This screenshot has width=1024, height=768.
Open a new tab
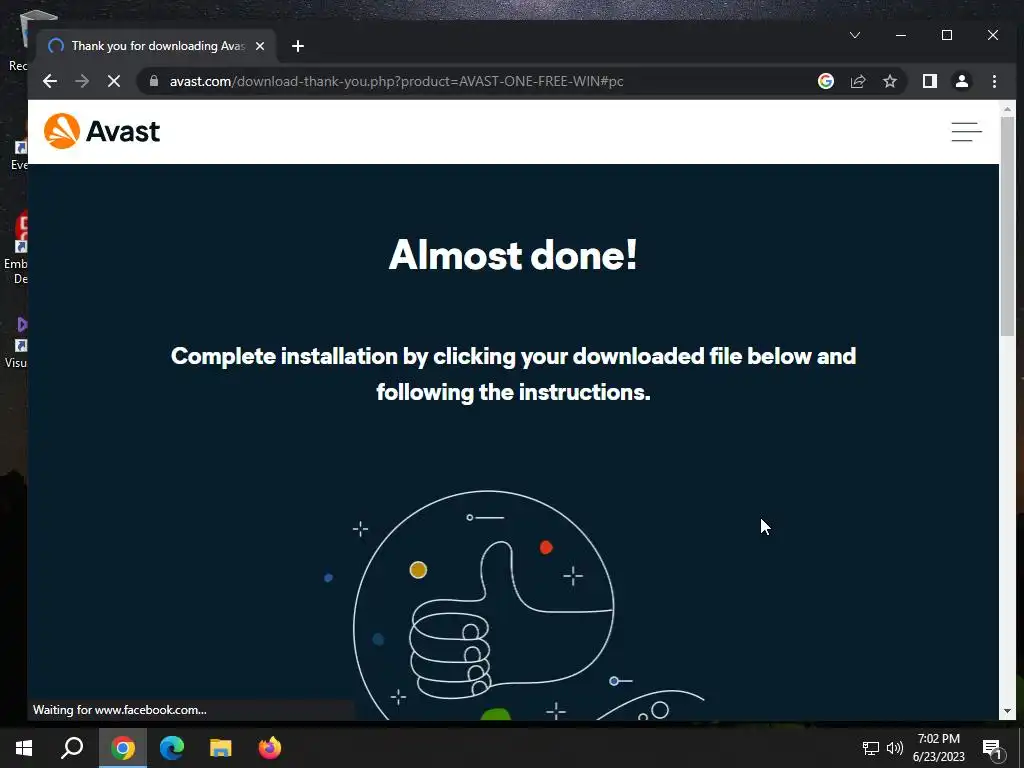(x=298, y=46)
